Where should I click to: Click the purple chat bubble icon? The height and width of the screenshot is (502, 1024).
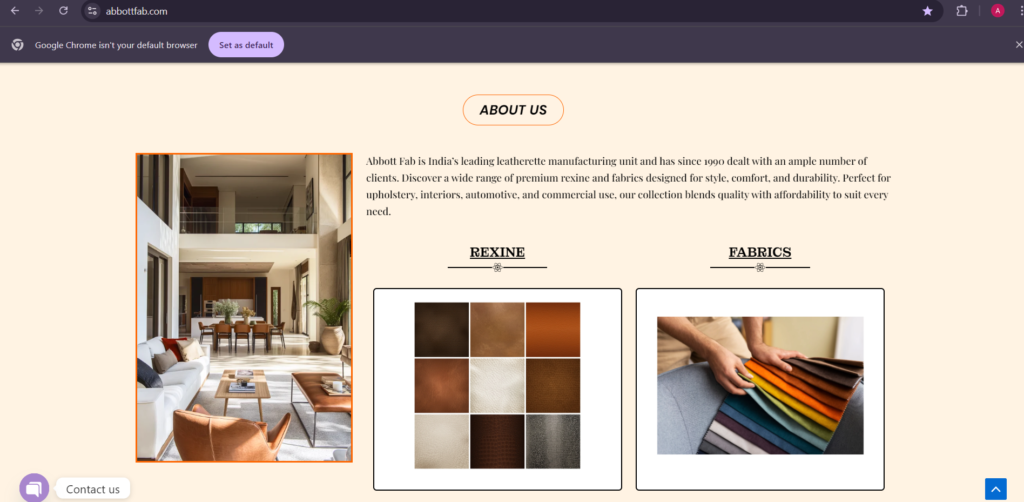tap(34, 488)
